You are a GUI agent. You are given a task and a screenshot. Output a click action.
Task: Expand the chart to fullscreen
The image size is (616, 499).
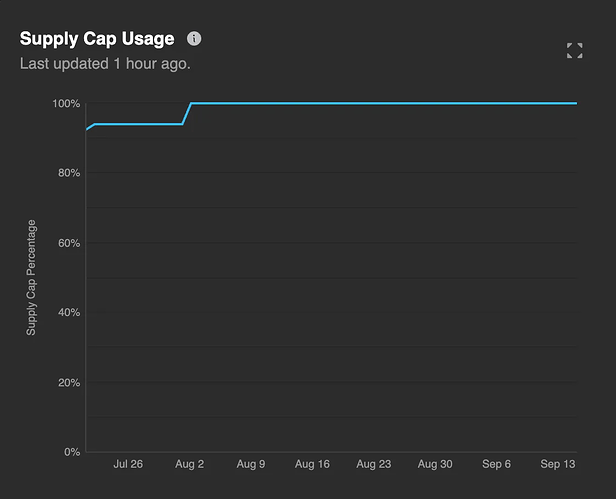pos(574,50)
